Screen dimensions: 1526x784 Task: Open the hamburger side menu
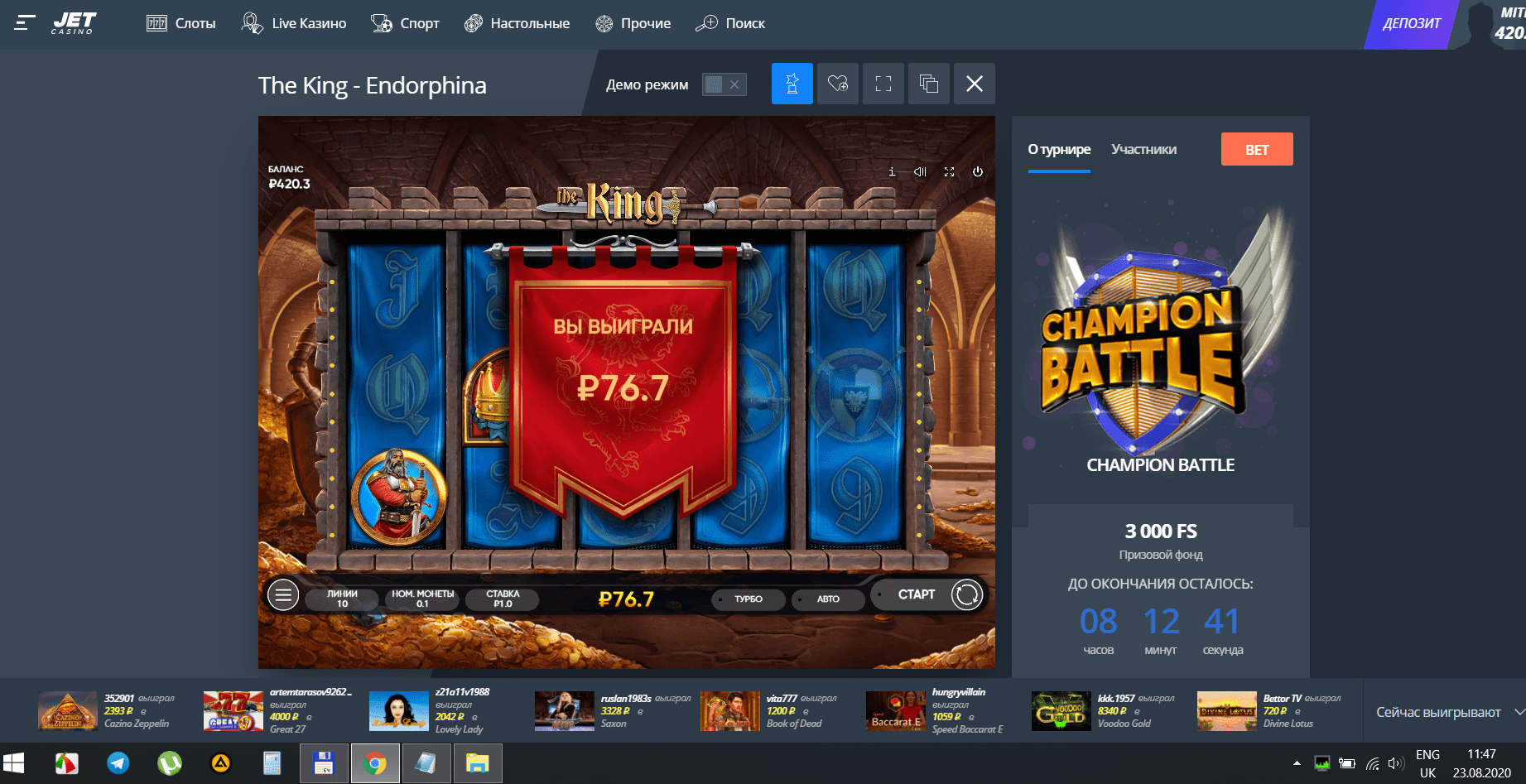(x=25, y=23)
